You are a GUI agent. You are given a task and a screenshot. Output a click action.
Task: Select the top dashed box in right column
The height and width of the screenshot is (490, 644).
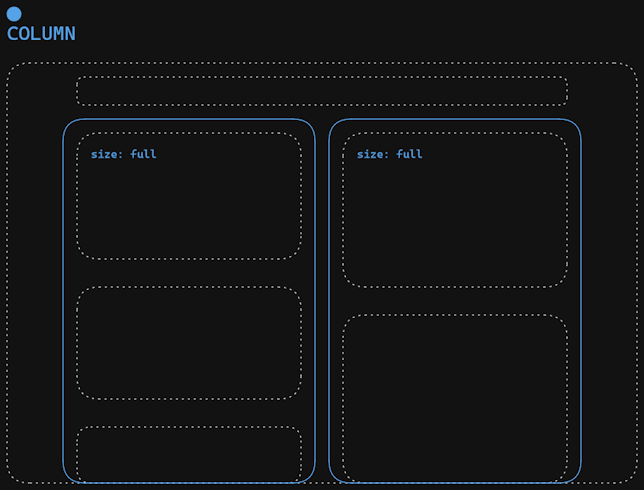[x=454, y=225]
